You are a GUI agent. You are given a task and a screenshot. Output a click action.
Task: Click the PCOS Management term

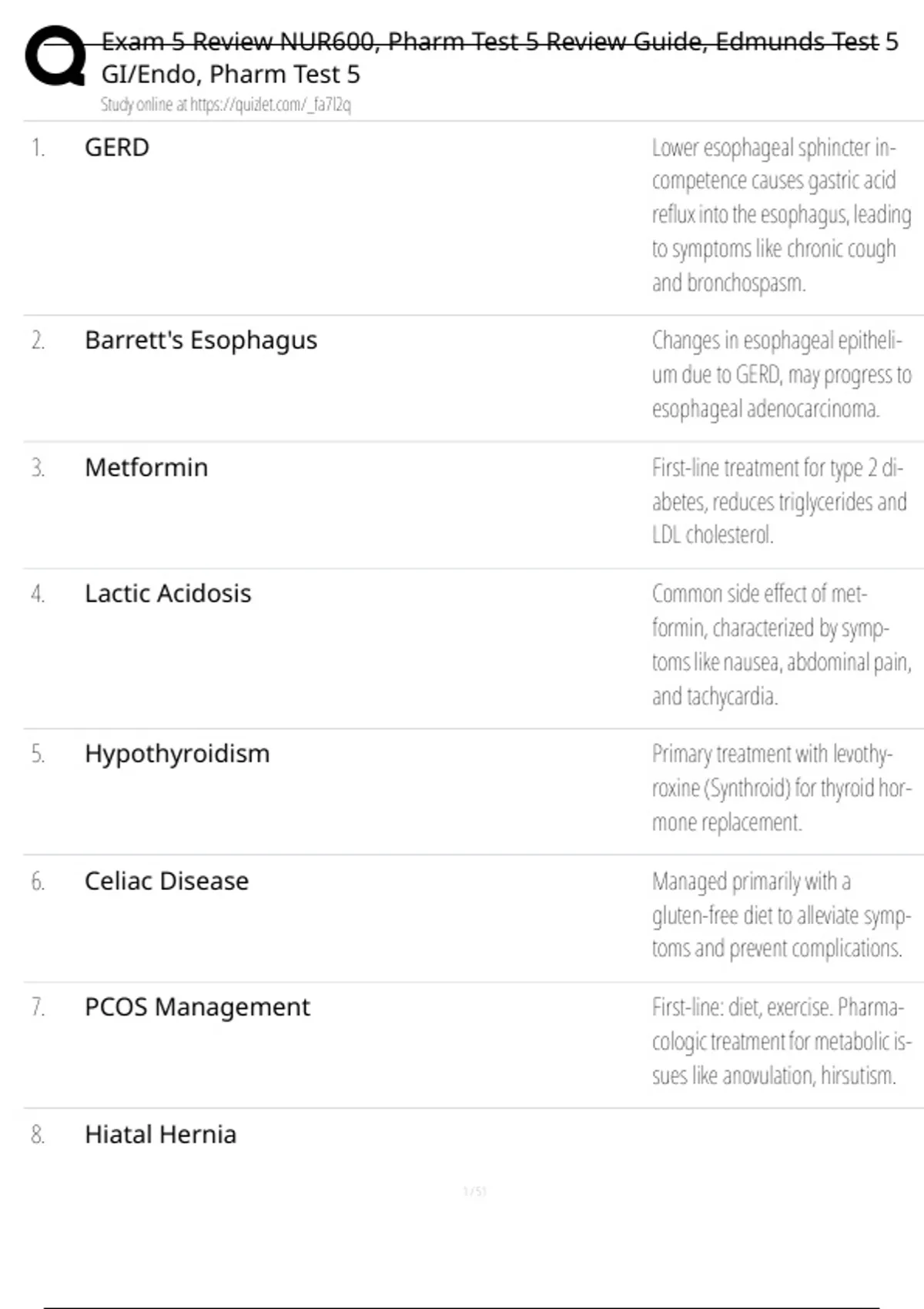pyautogui.click(x=197, y=1007)
